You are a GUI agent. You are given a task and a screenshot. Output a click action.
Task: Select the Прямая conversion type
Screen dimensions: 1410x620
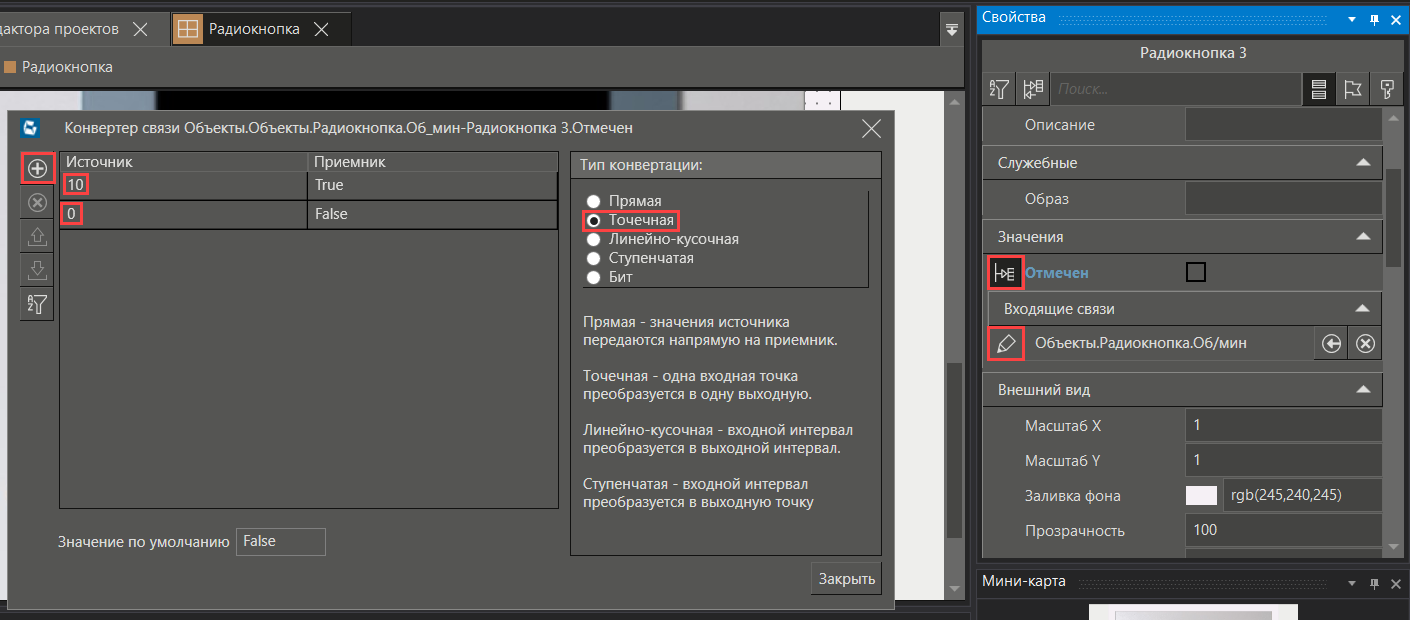click(x=593, y=201)
